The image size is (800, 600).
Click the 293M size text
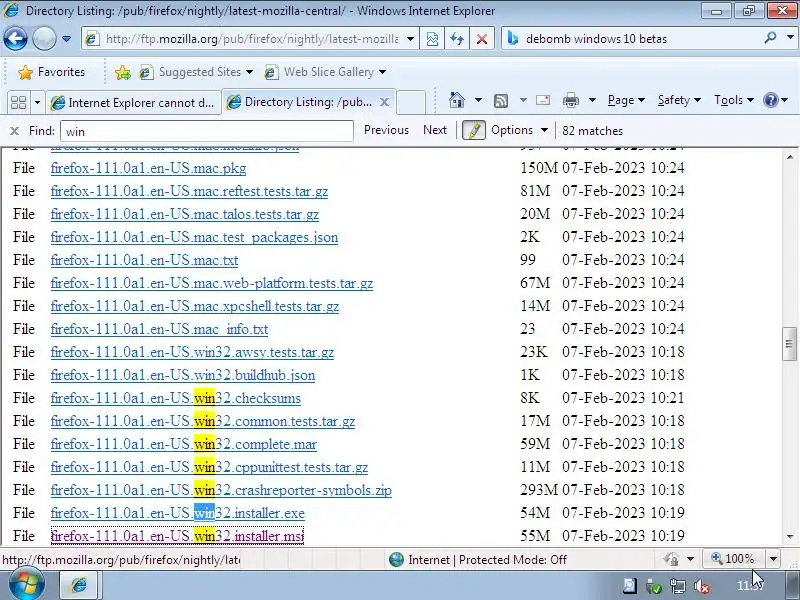tap(539, 490)
